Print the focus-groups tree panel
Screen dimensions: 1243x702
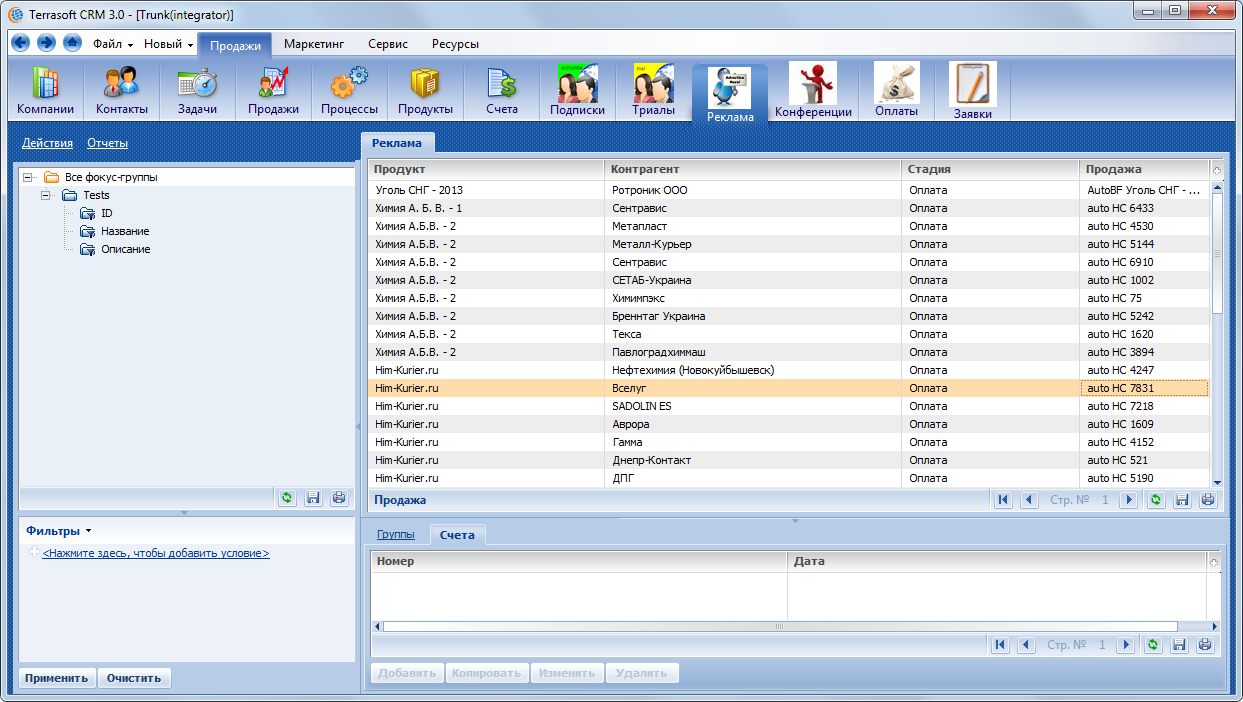pos(339,498)
